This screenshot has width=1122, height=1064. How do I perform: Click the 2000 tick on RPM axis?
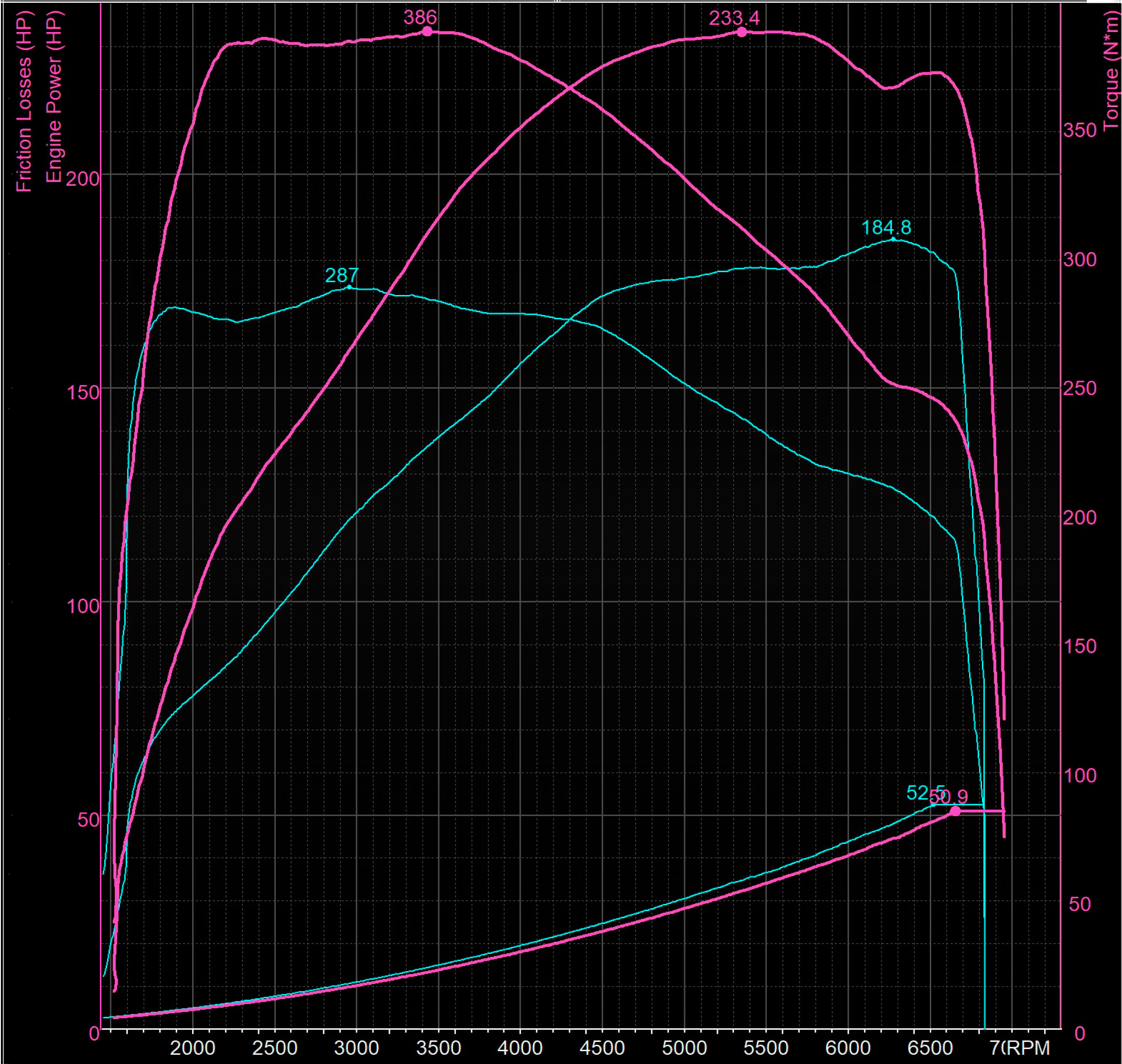(x=193, y=1048)
